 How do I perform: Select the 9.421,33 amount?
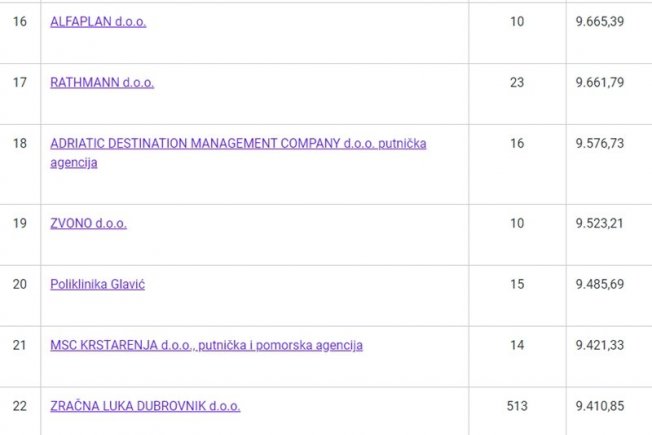point(599,346)
